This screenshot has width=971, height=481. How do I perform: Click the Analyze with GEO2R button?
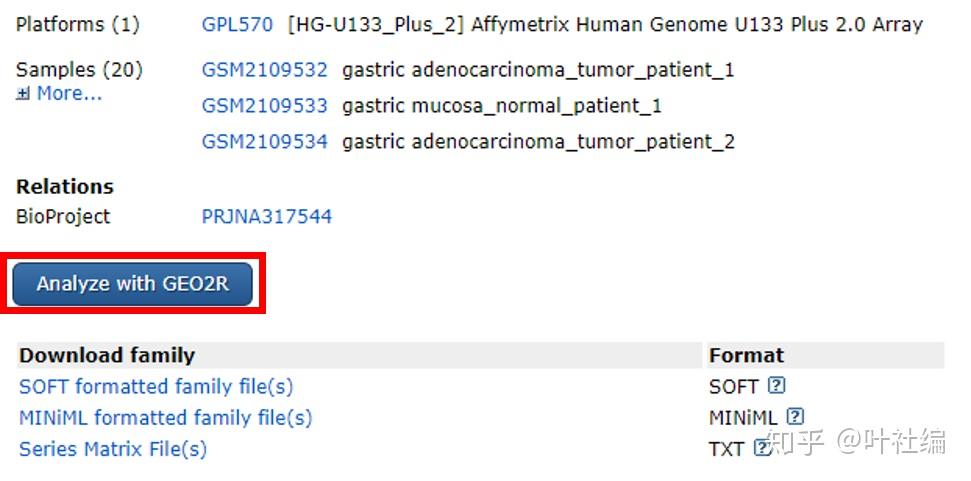click(x=133, y=284)
